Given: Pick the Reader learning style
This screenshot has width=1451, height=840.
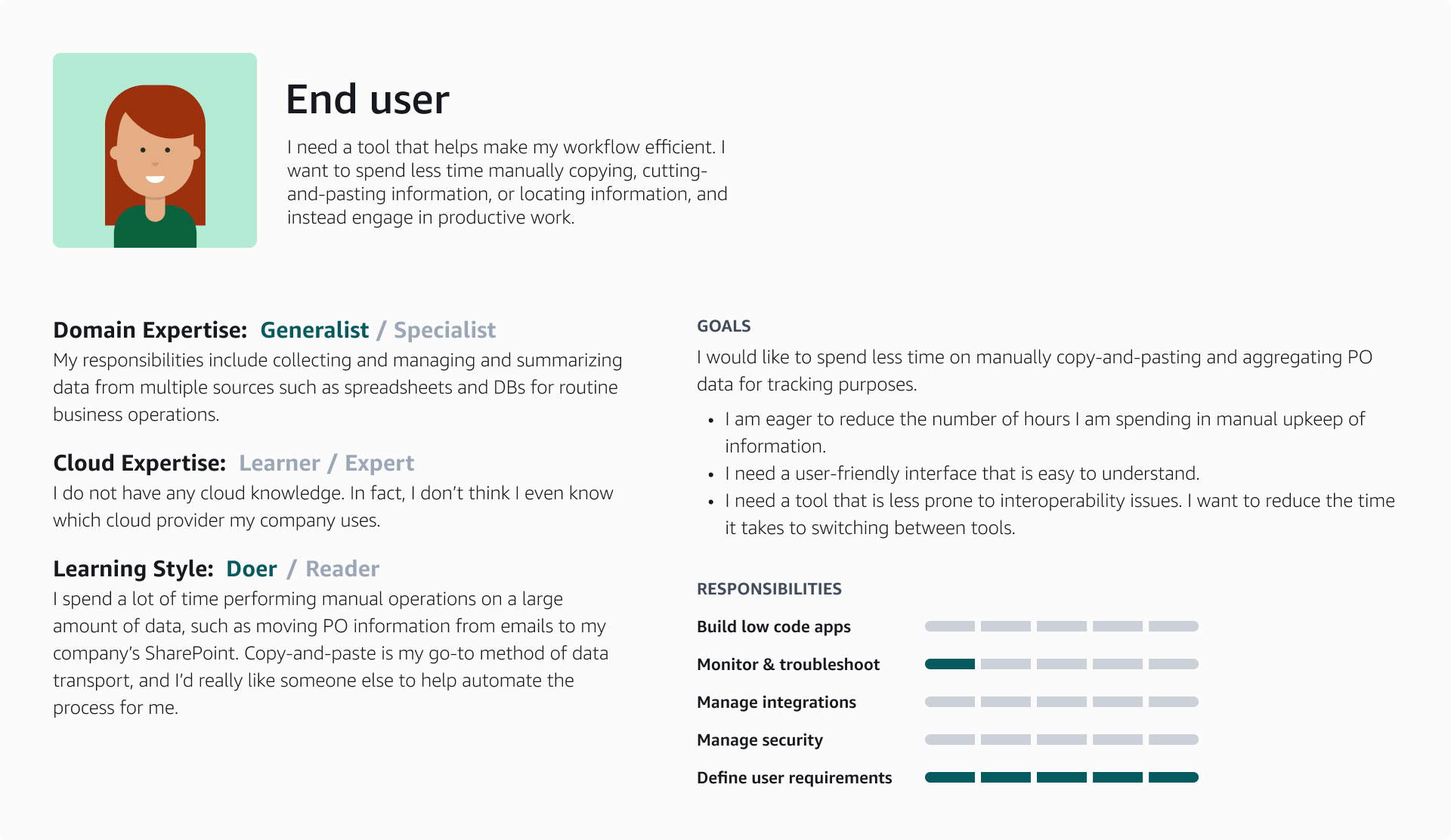Looking at the screenshot, I should click(x=342, y=569).
